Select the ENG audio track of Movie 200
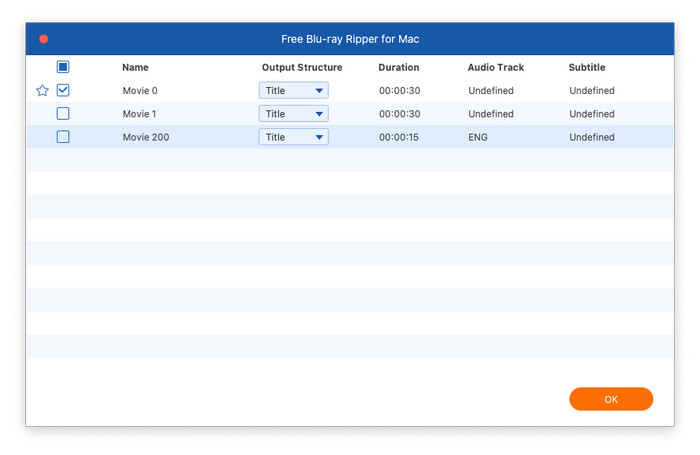The height and width of the screenshot is (455, 700). point(478,137)
